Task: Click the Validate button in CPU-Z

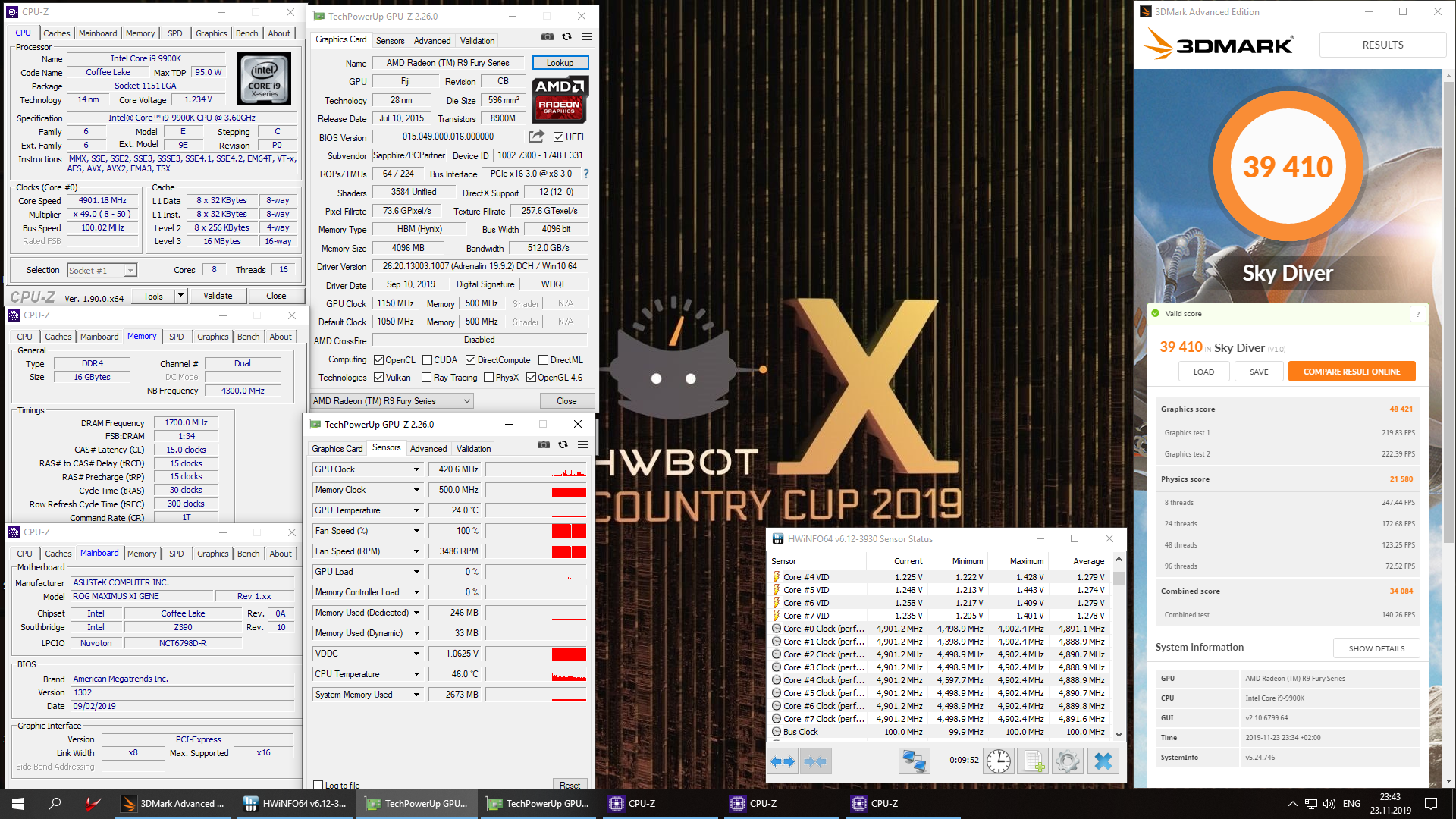Action: pyautogui.click(x=218, y=296)
